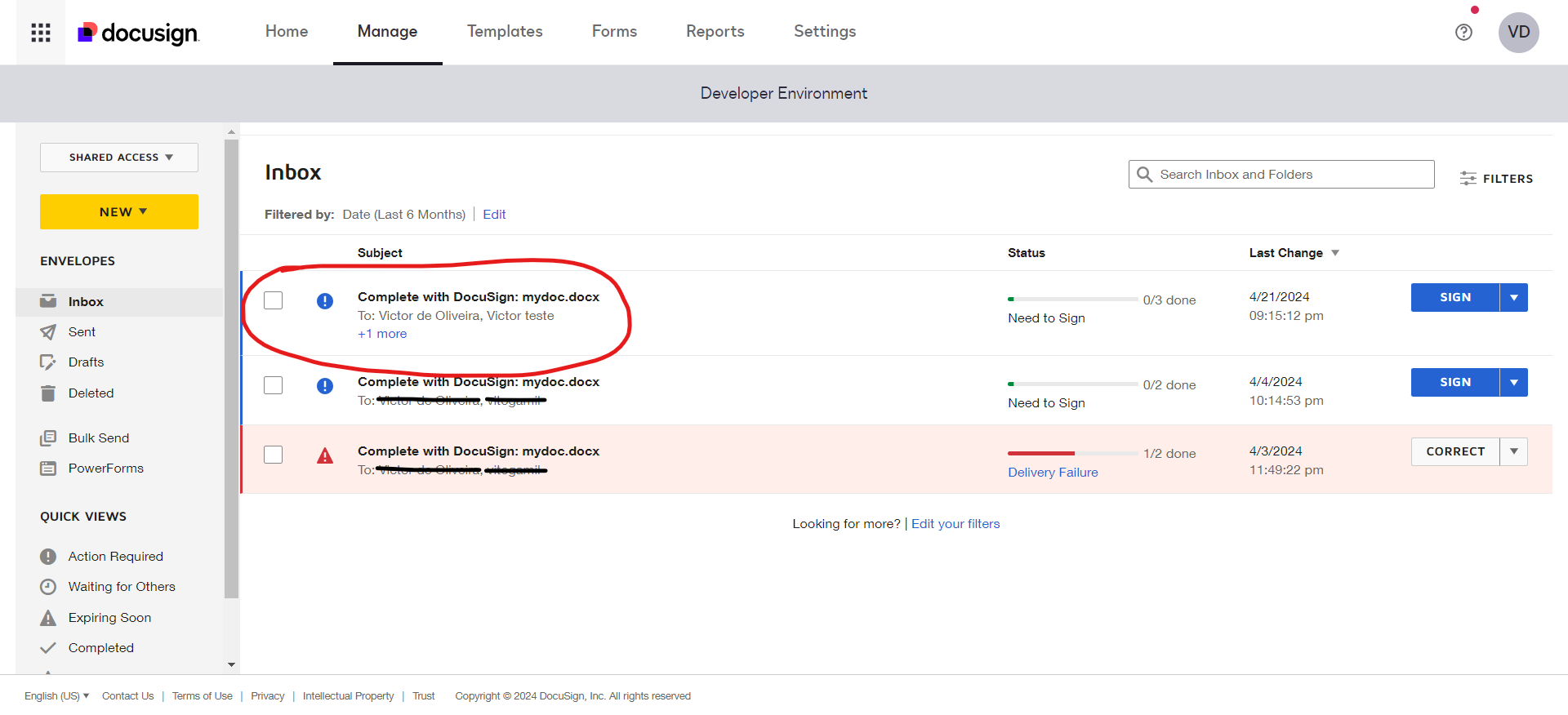This screenshot has height=715, width=1568.
Task: Click the Edit filter link
Action: pos(494,215)
